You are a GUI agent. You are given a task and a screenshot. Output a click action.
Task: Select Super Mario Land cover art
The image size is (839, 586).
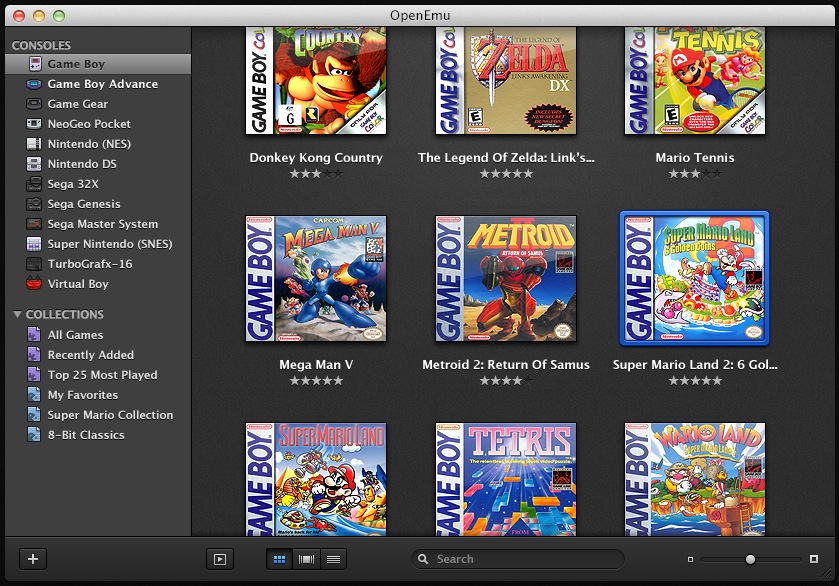pyautogui.click(x=316, y=479)
